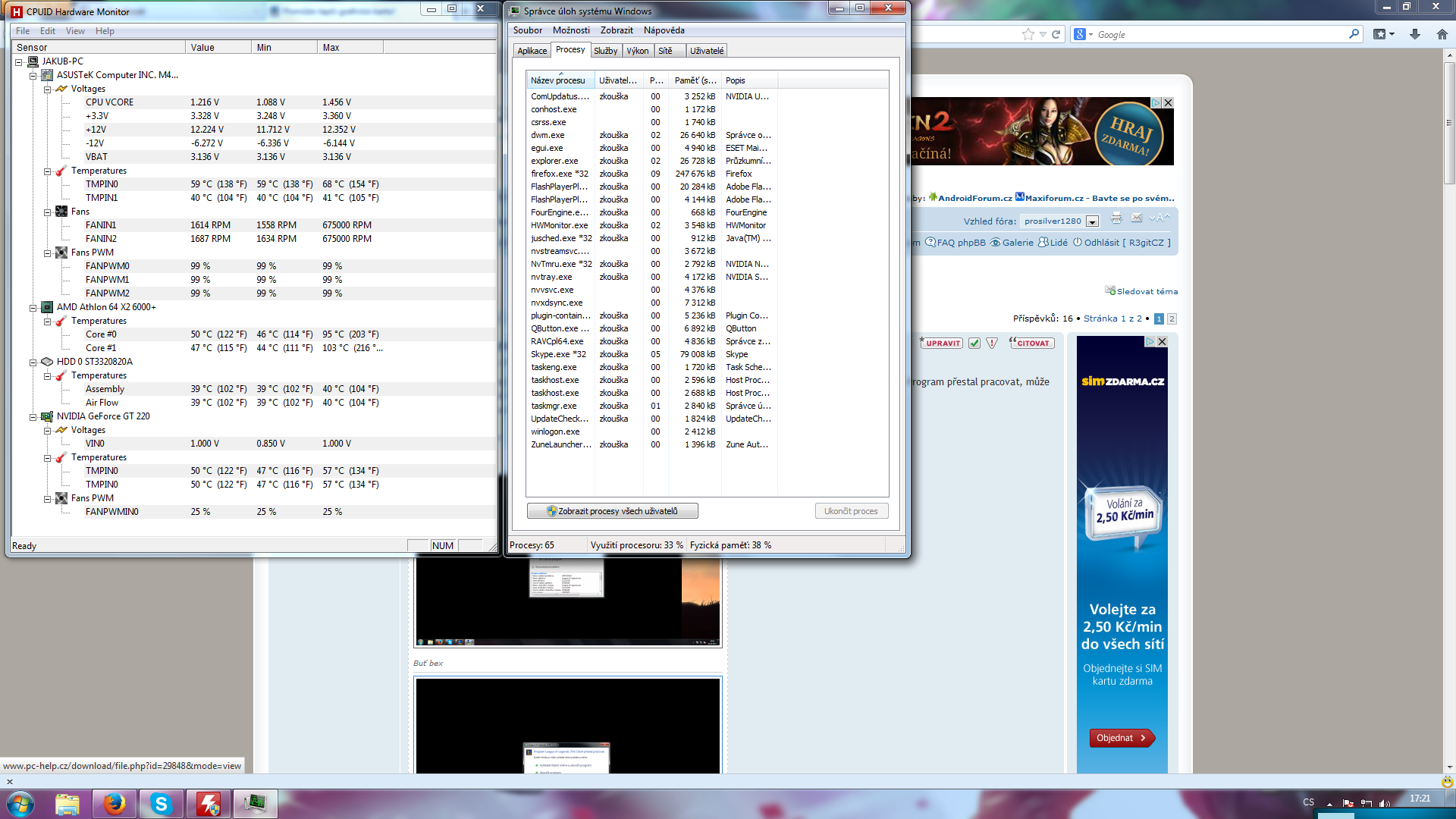Click Google search input field
1456x819 pixels.
pos(1221,34)
